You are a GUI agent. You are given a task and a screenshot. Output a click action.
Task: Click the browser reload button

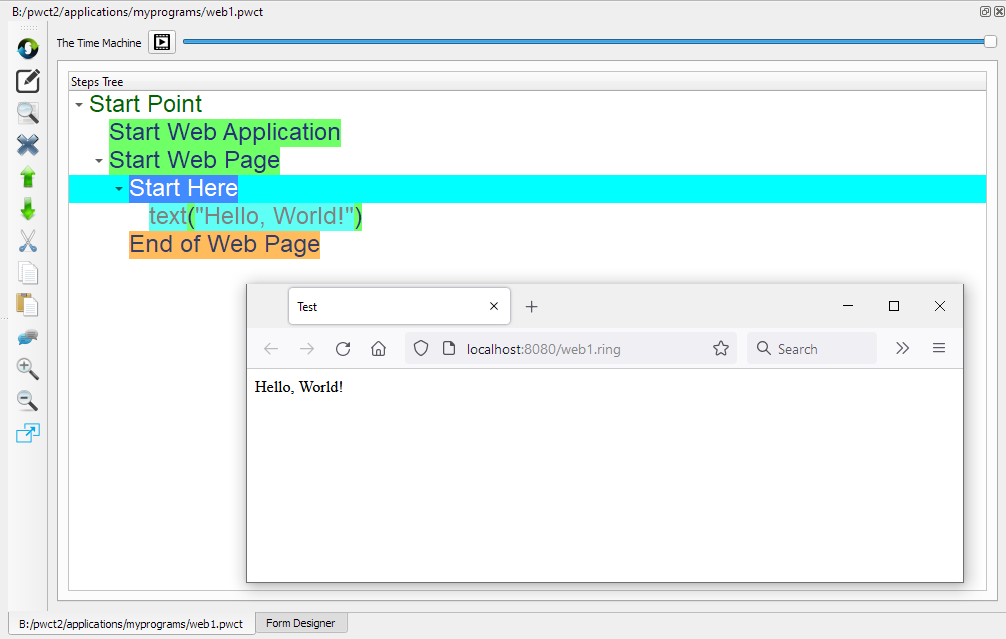coord(343,349)
